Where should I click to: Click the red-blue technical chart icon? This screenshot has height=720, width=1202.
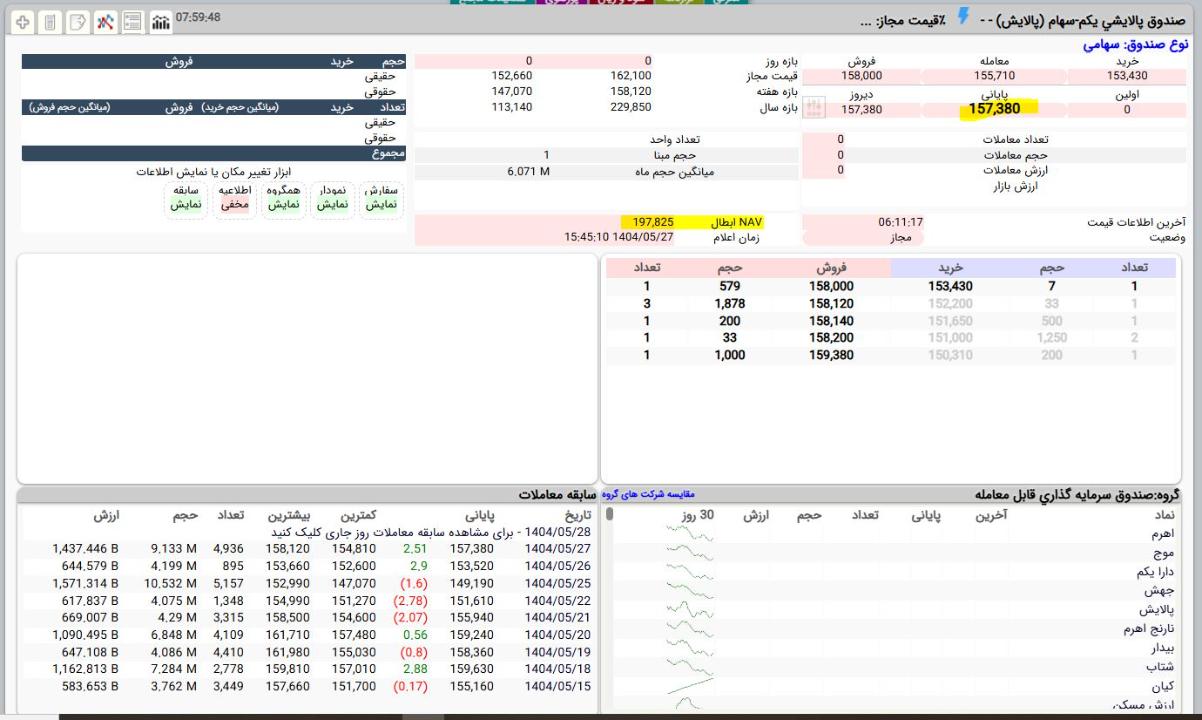pos(106,21)
